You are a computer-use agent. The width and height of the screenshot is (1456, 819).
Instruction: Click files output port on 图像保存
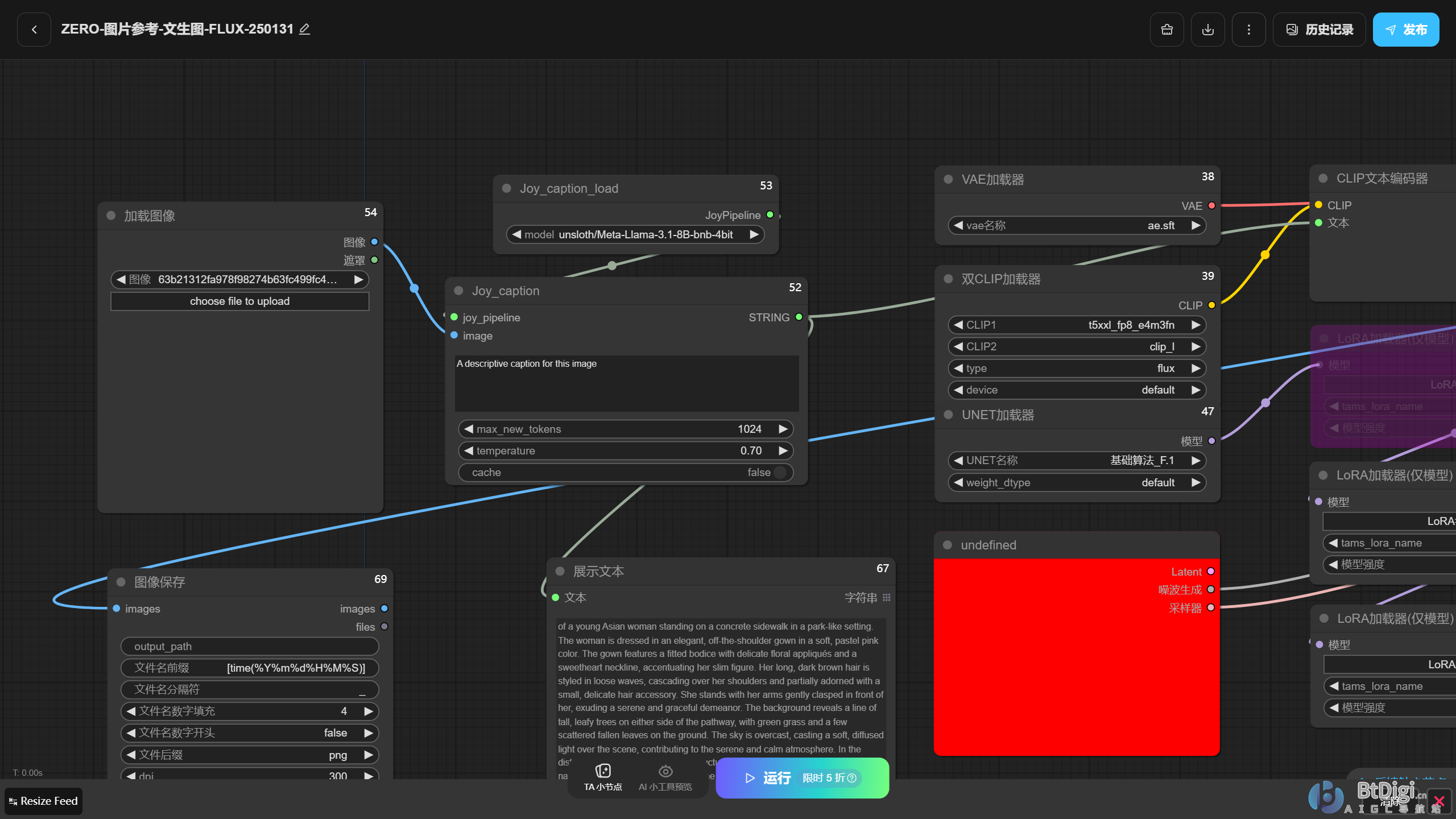[x=384, y=626]
